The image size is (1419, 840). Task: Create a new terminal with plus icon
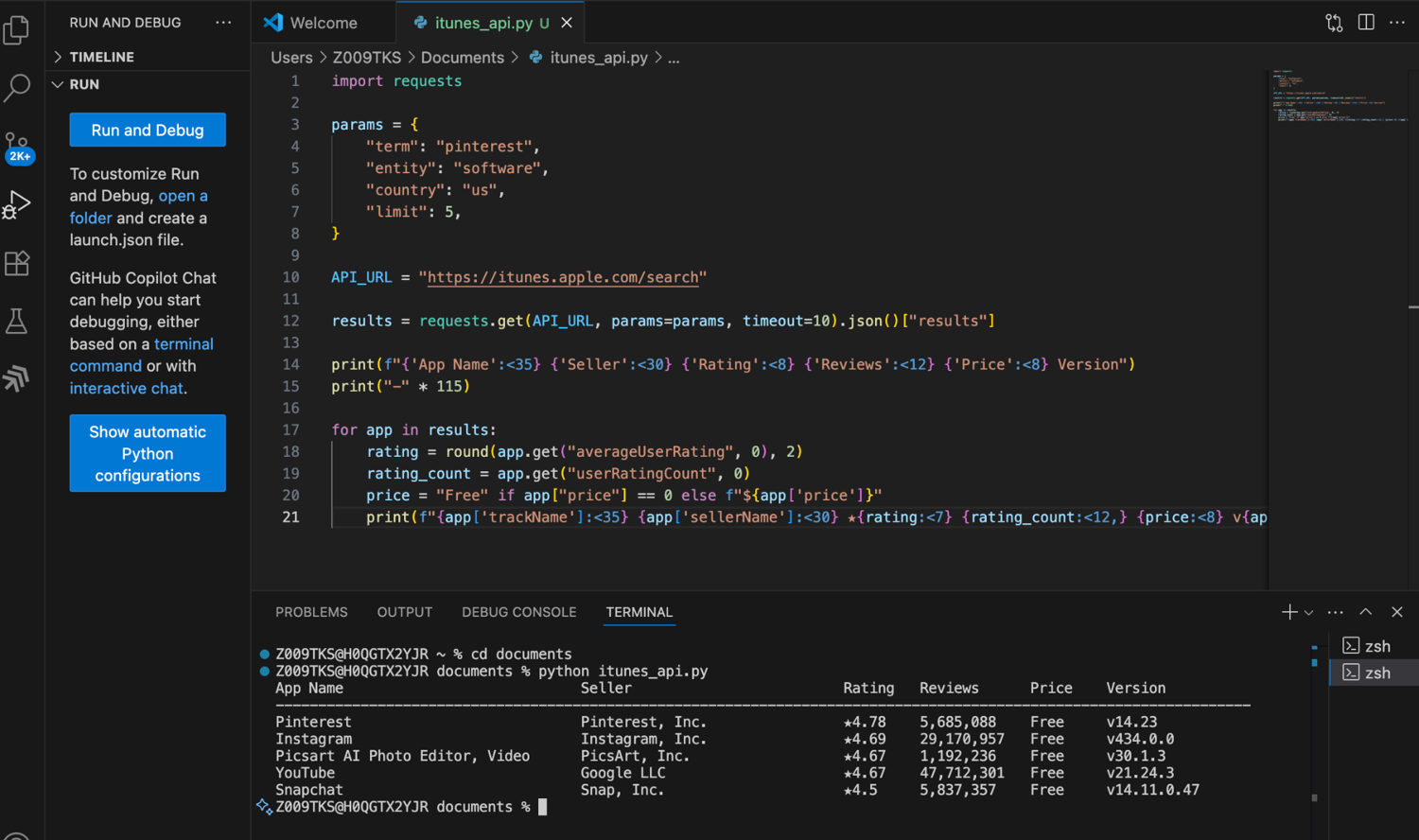tap(1288, 612)
